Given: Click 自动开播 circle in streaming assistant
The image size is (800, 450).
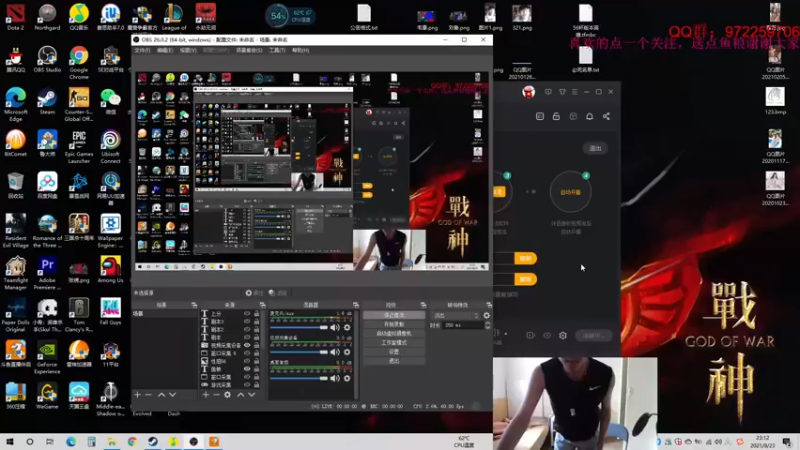Looking at the screenshot, I should coord(570,192).
